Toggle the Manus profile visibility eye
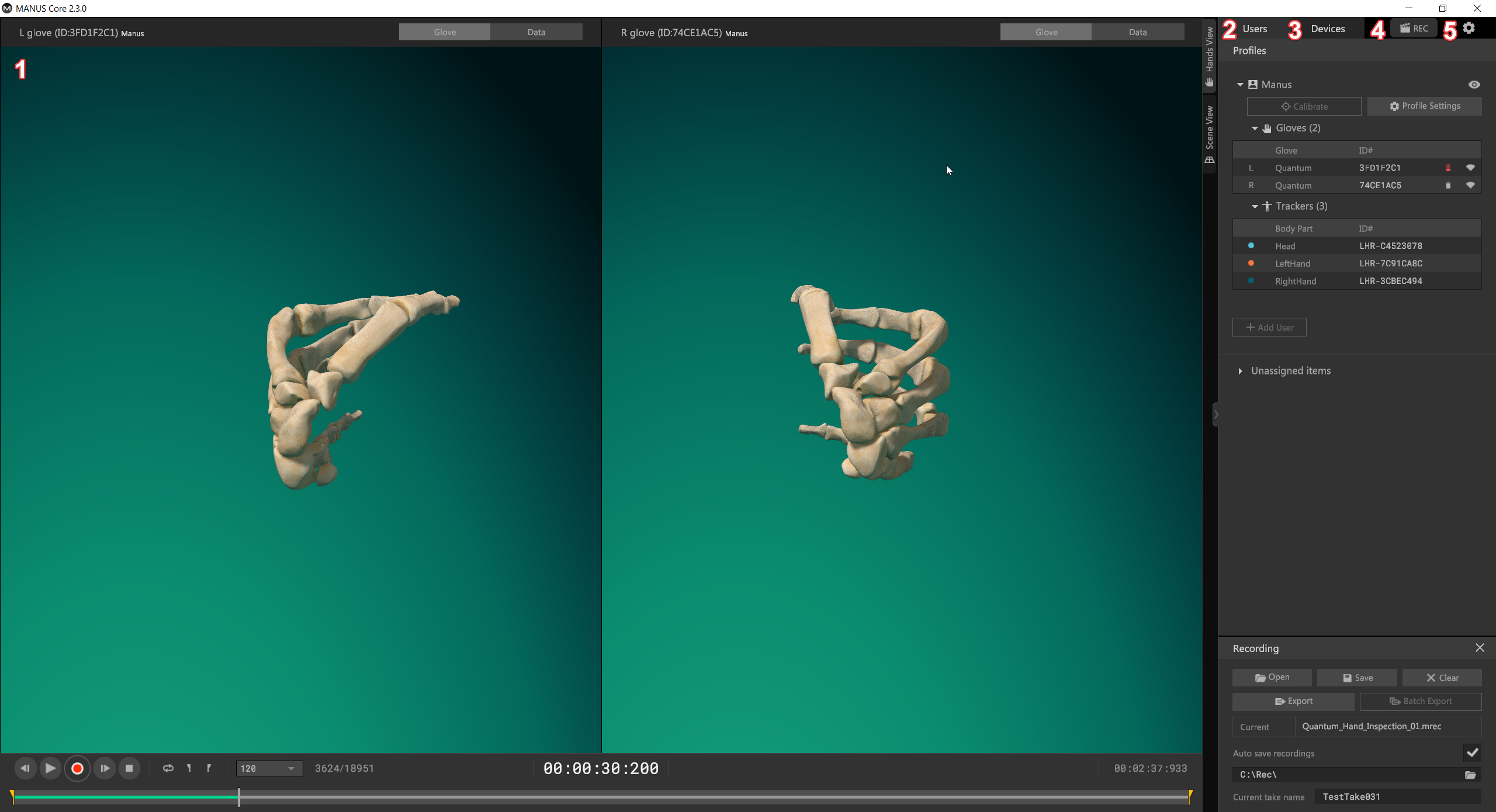The image size is (1496, 812). 1474,85
